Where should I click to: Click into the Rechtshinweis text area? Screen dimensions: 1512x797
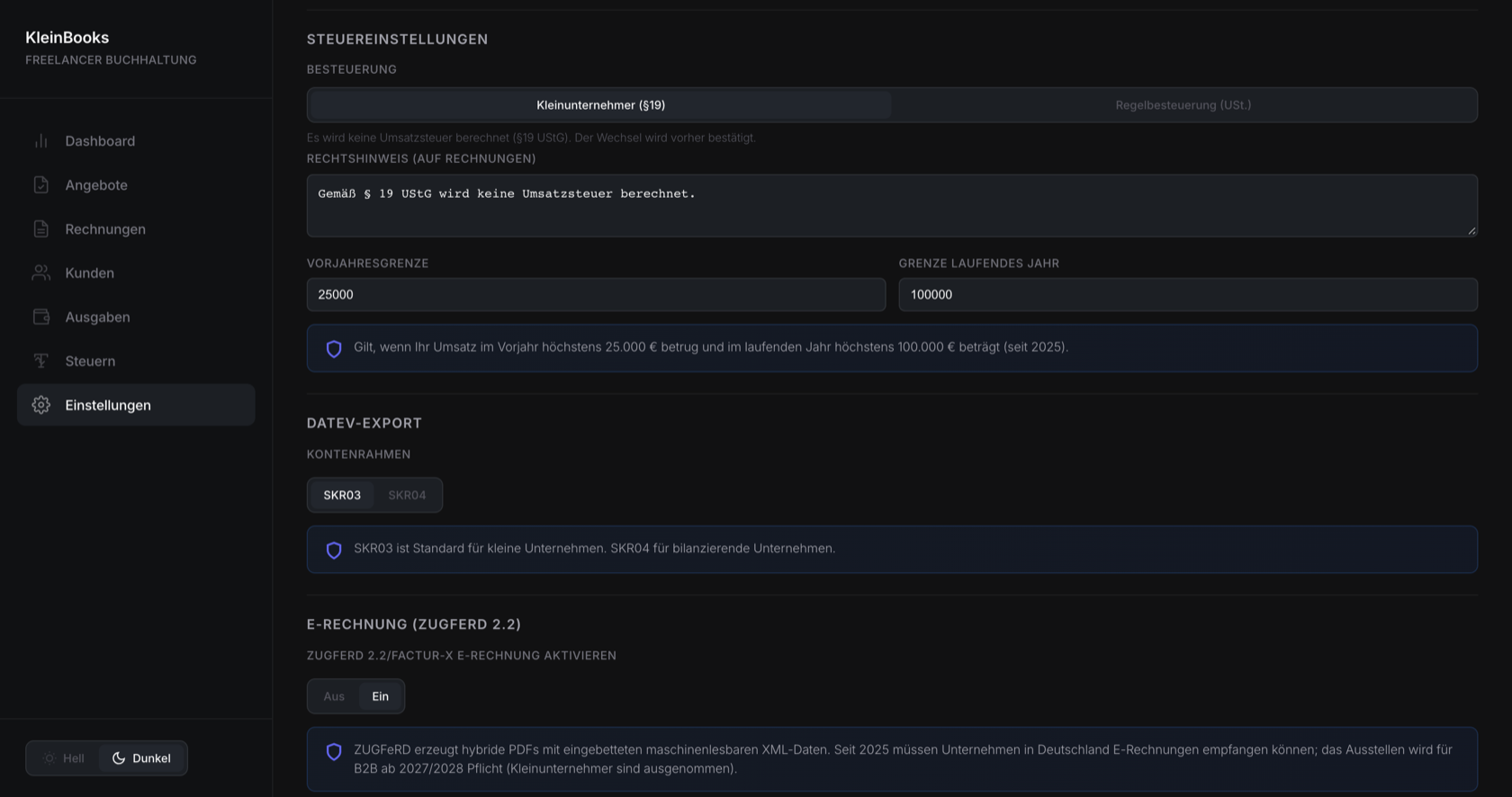[x=892, y=206]
